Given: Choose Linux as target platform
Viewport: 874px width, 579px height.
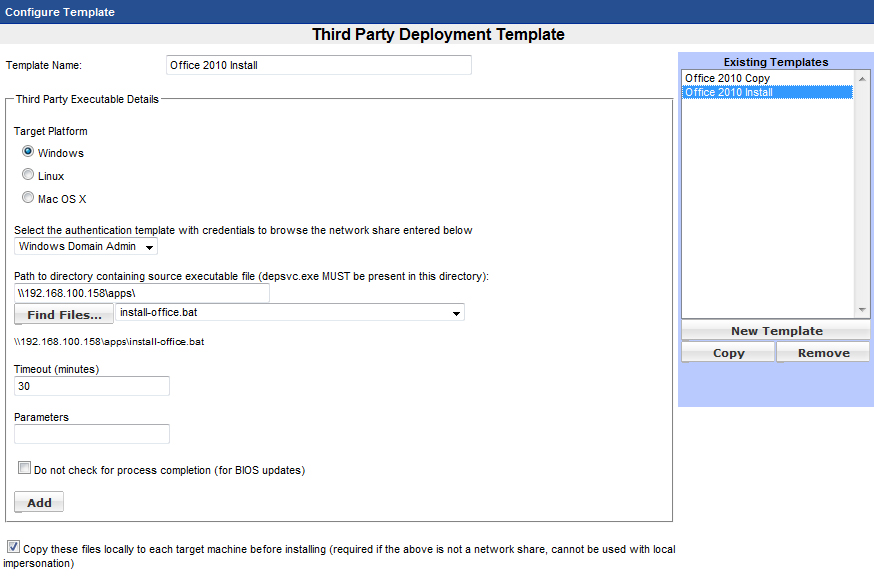Looking at the screenshot, I should [x=28, y=175].
